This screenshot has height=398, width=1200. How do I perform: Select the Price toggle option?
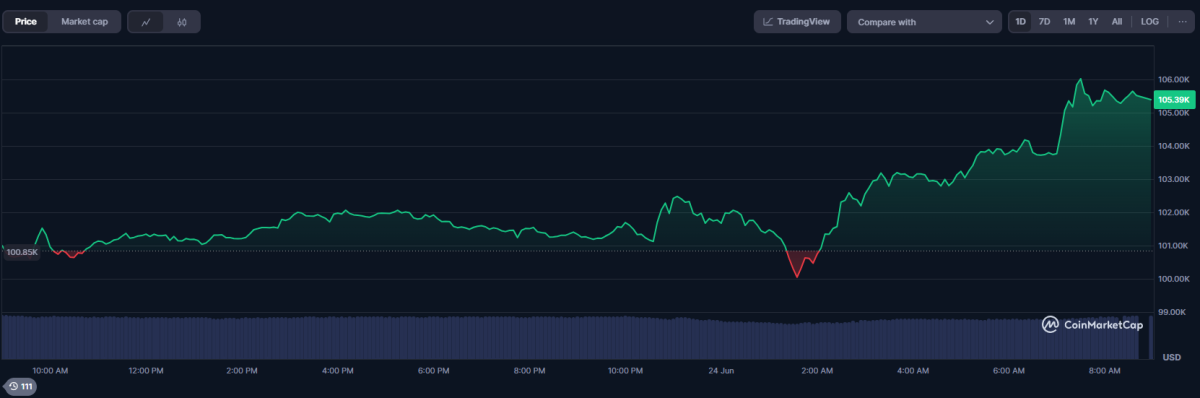point(26,21)
